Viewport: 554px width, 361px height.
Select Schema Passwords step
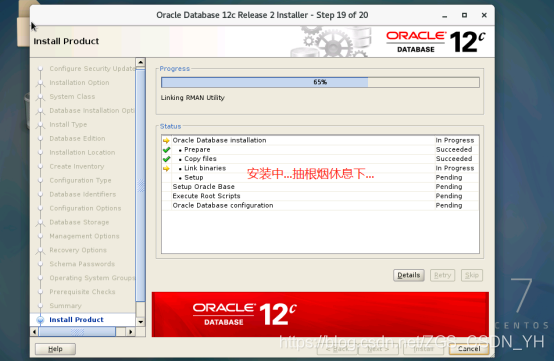[82, 264]
